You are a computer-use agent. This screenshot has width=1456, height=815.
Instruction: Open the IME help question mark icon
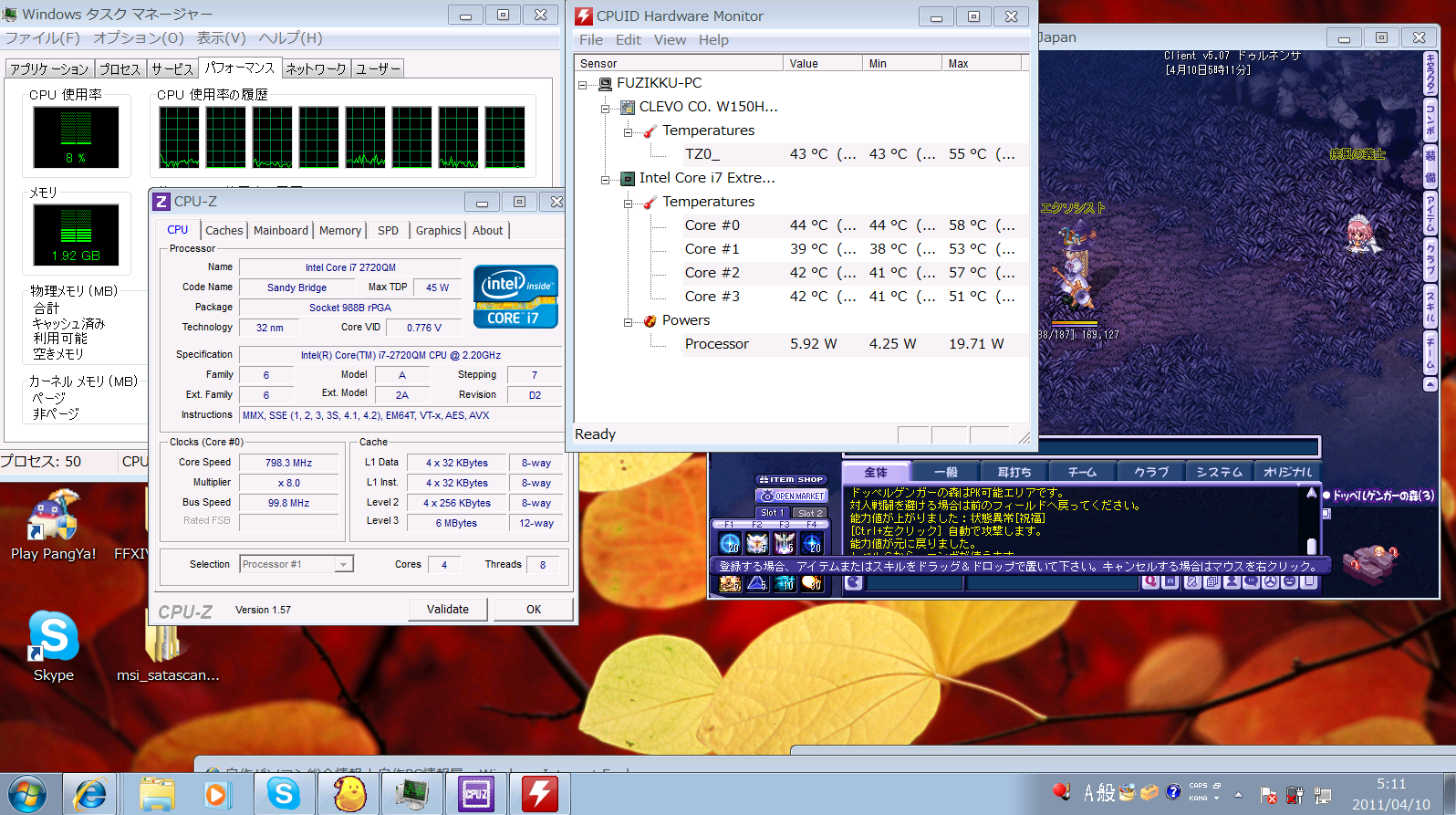(1173, 791)
